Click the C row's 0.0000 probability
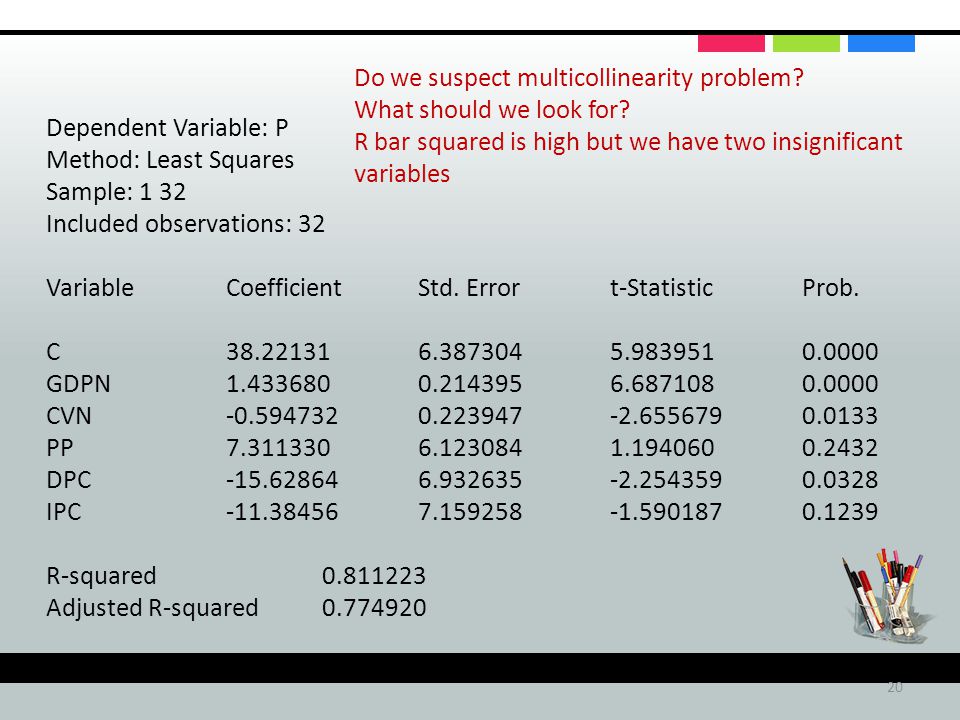This screenshot has height=720, width=960. click(840, 352)
